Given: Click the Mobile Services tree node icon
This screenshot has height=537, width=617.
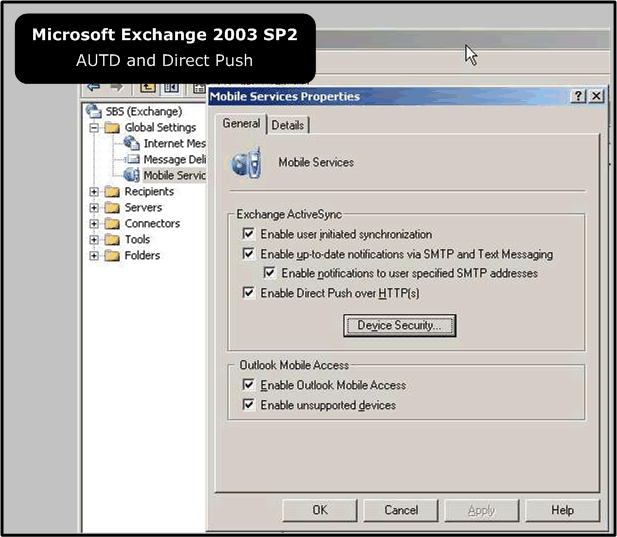Looking at the screenshot, I should (131, 175).
